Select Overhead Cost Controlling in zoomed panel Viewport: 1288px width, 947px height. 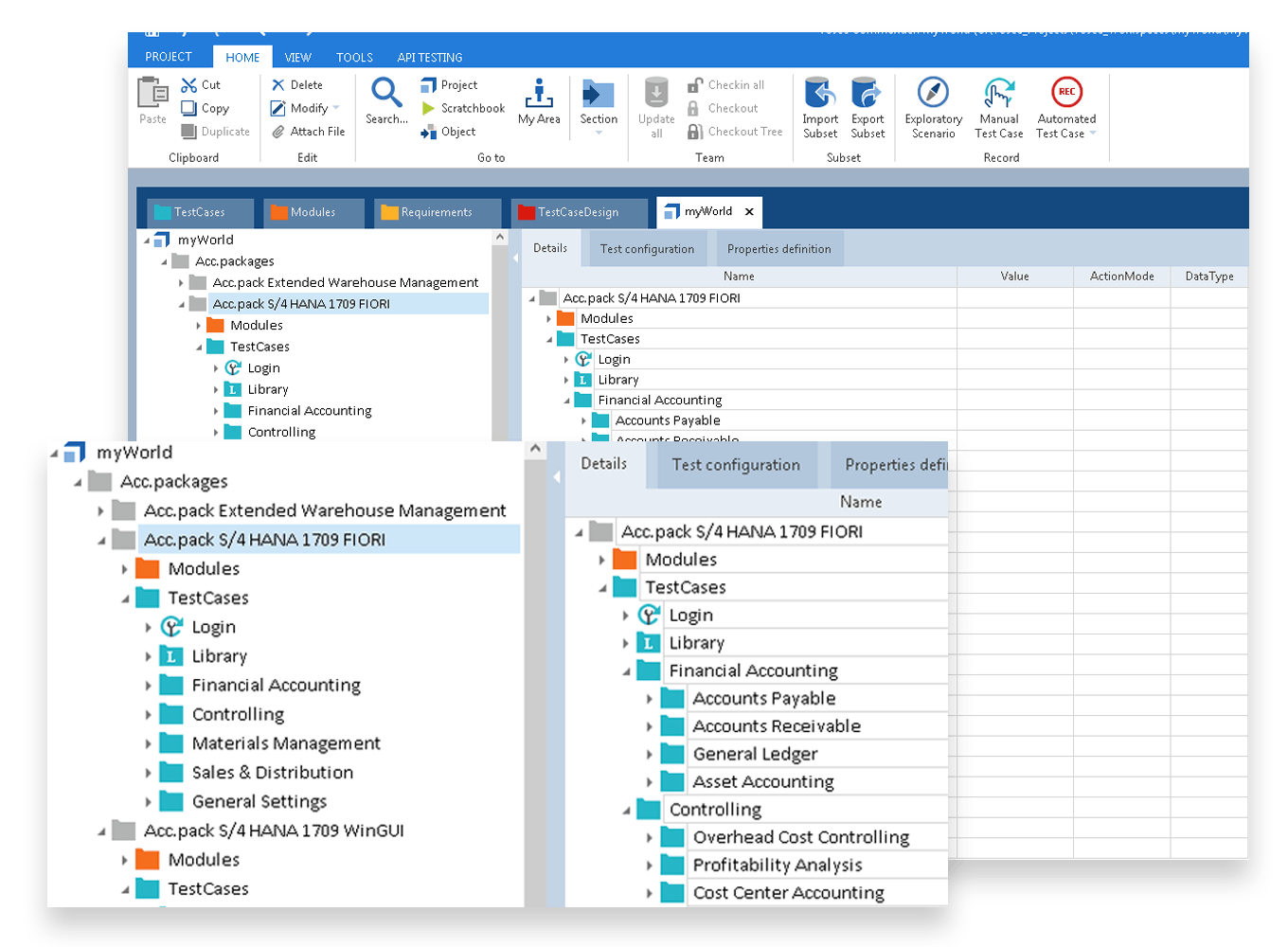800,837
